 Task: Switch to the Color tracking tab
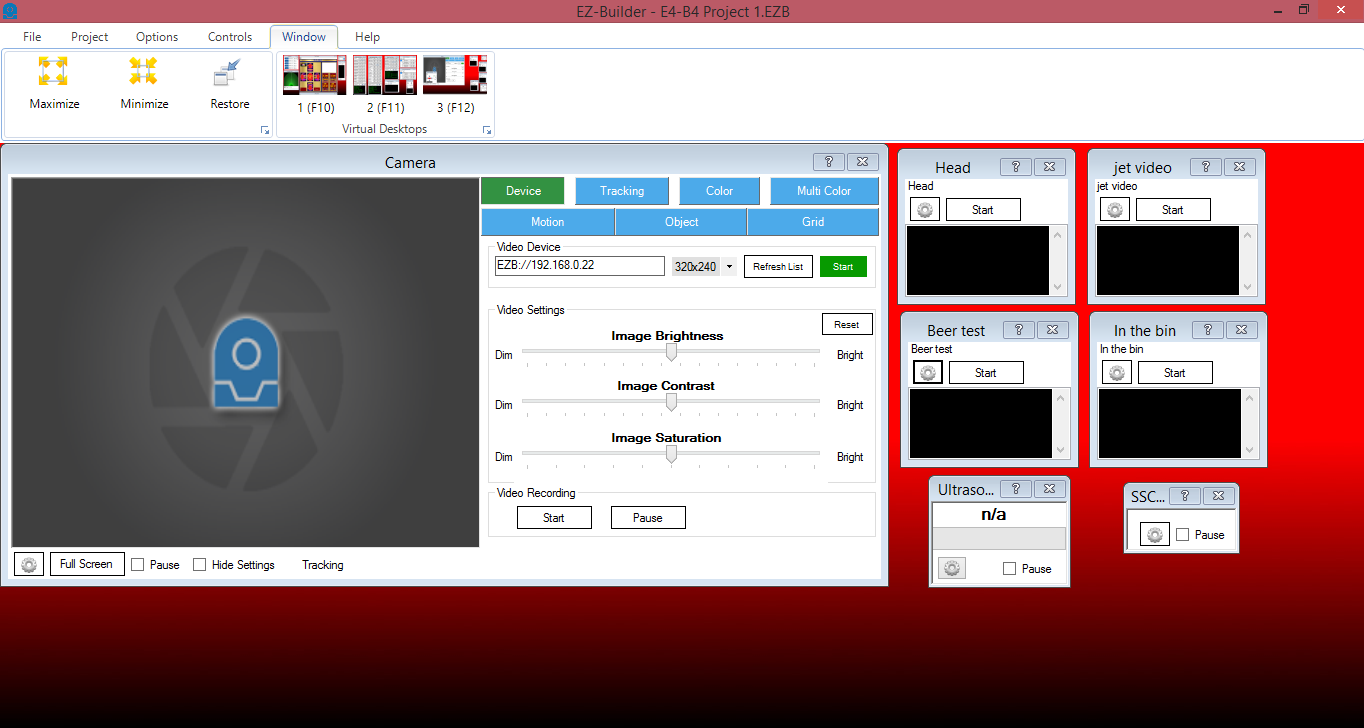(719, 191)
